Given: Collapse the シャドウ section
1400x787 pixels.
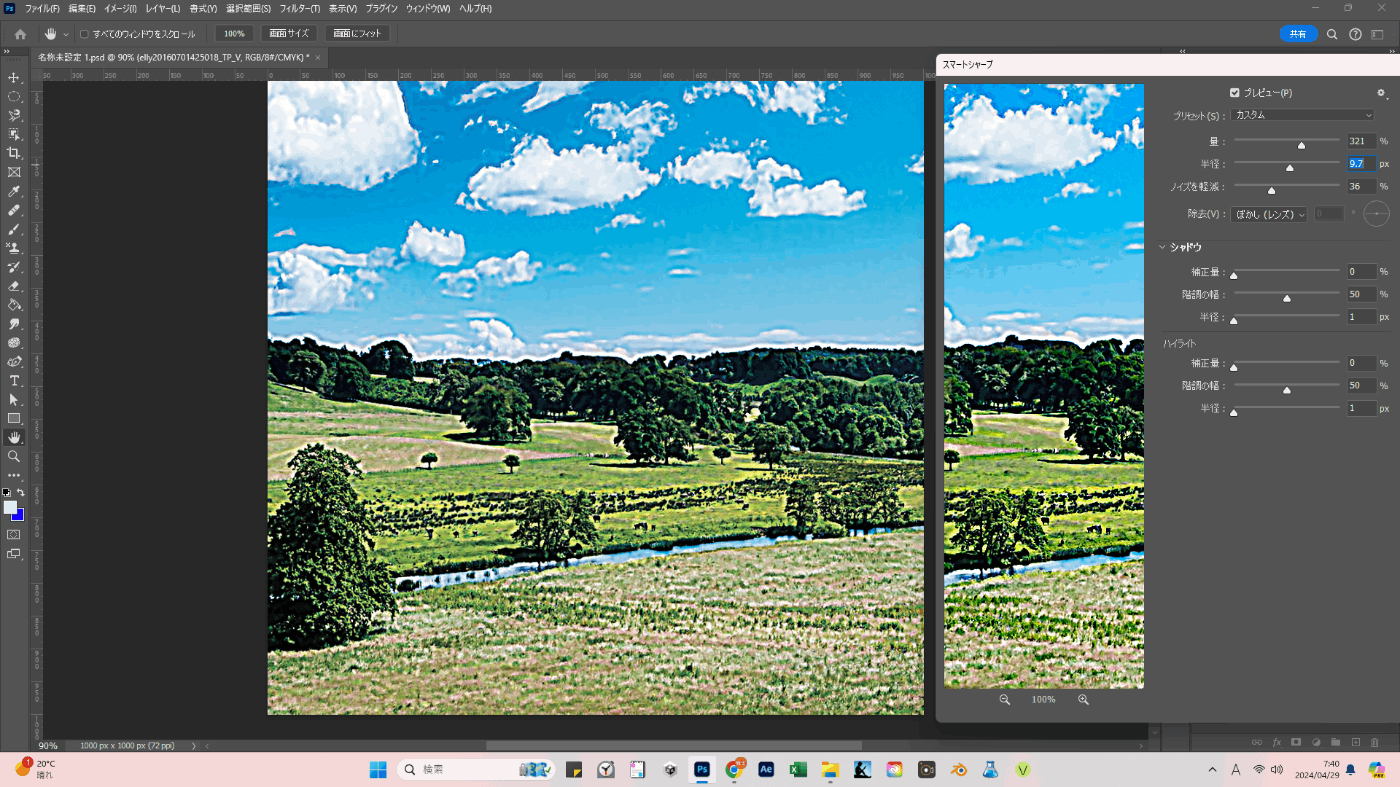Looking at the screenshot, I should coord(1163,247).
